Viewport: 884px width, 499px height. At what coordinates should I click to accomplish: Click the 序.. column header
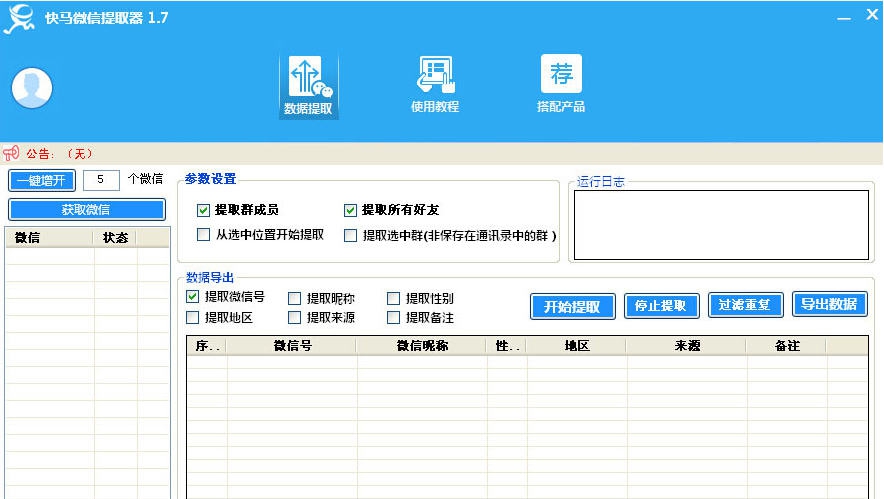click(207, 346)
